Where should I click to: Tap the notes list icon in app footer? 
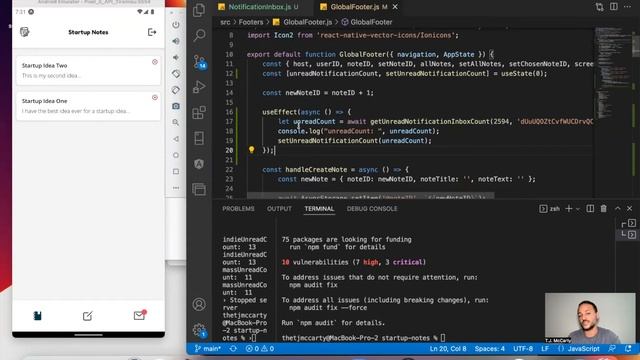(x=38, y=316)
